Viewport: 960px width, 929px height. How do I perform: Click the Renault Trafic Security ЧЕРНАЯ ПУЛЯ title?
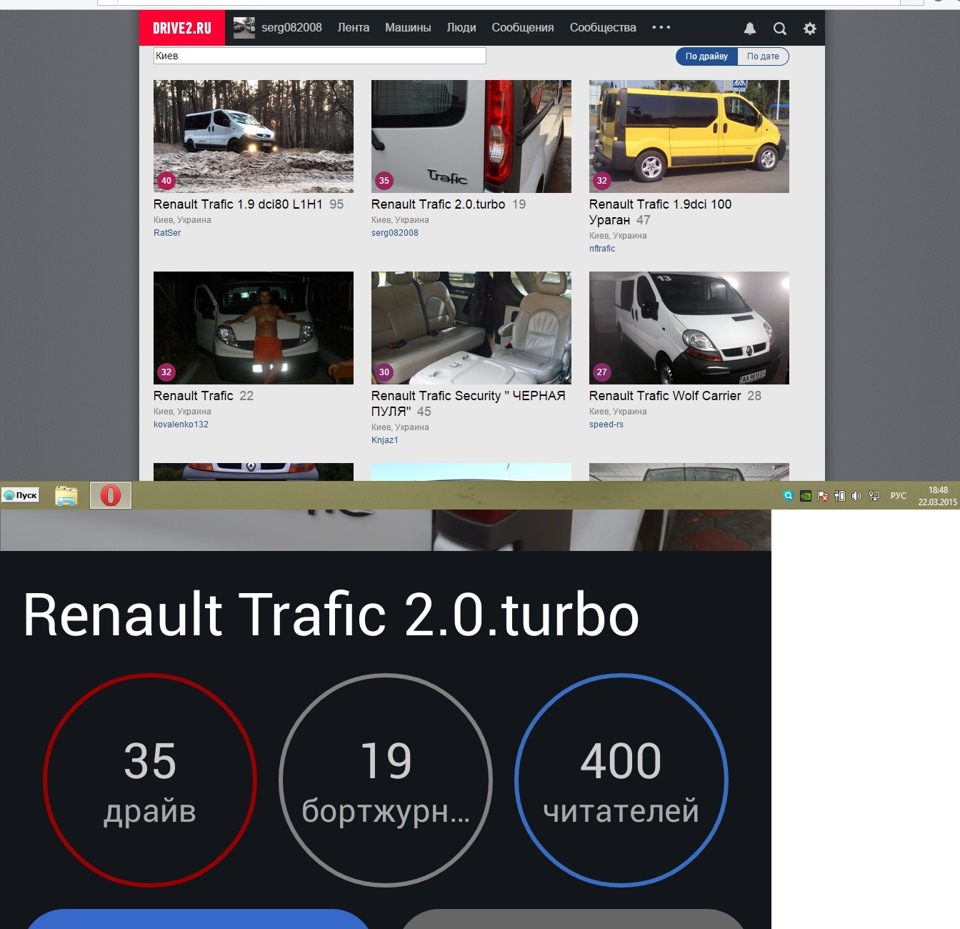[468, 404]
